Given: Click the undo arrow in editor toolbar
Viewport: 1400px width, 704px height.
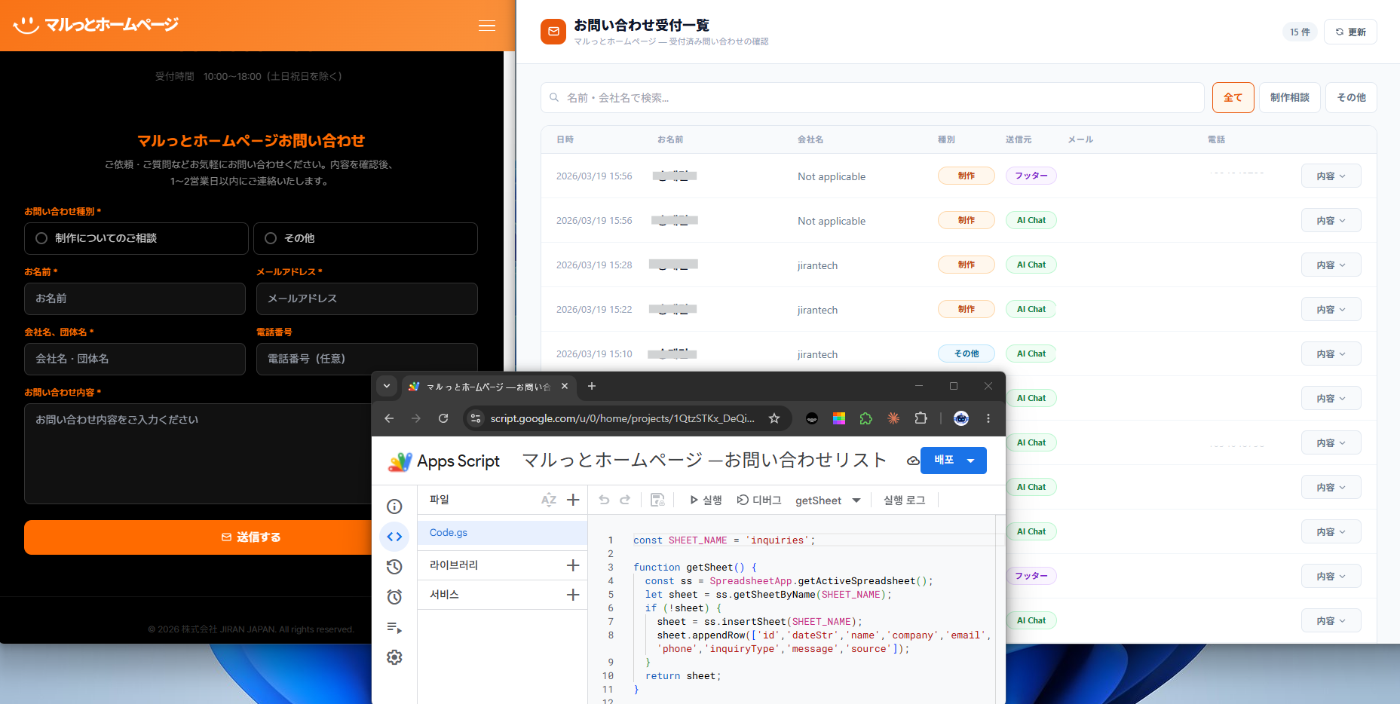Looking at the screenshot, I should (604, 500).
